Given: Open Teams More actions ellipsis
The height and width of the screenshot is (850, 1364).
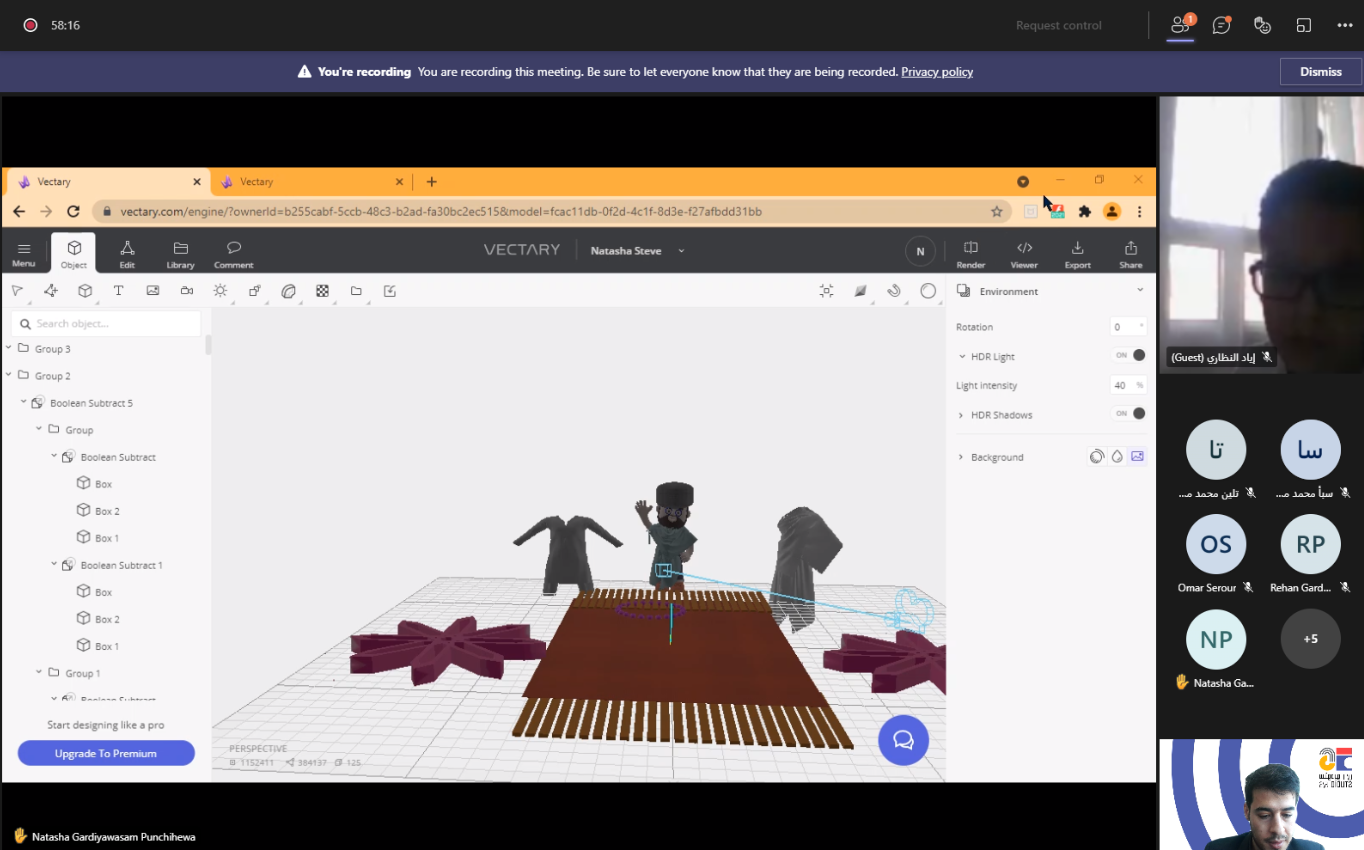Looking at the screenshot, I should coord(1345,25).
